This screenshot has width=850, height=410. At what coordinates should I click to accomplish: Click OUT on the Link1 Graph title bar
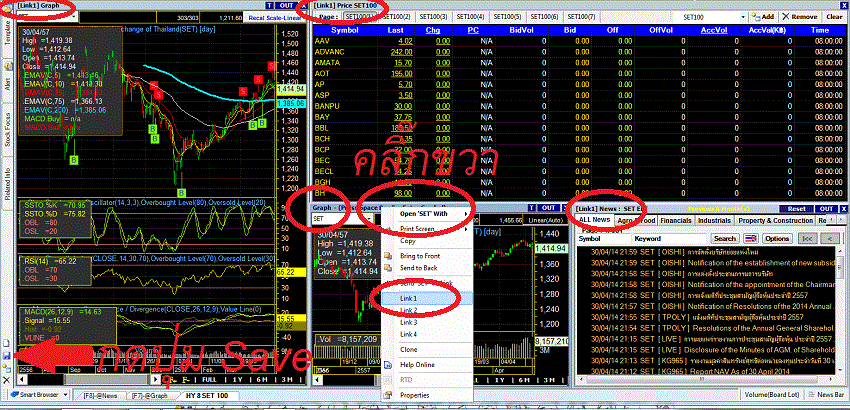click(286, 5)
